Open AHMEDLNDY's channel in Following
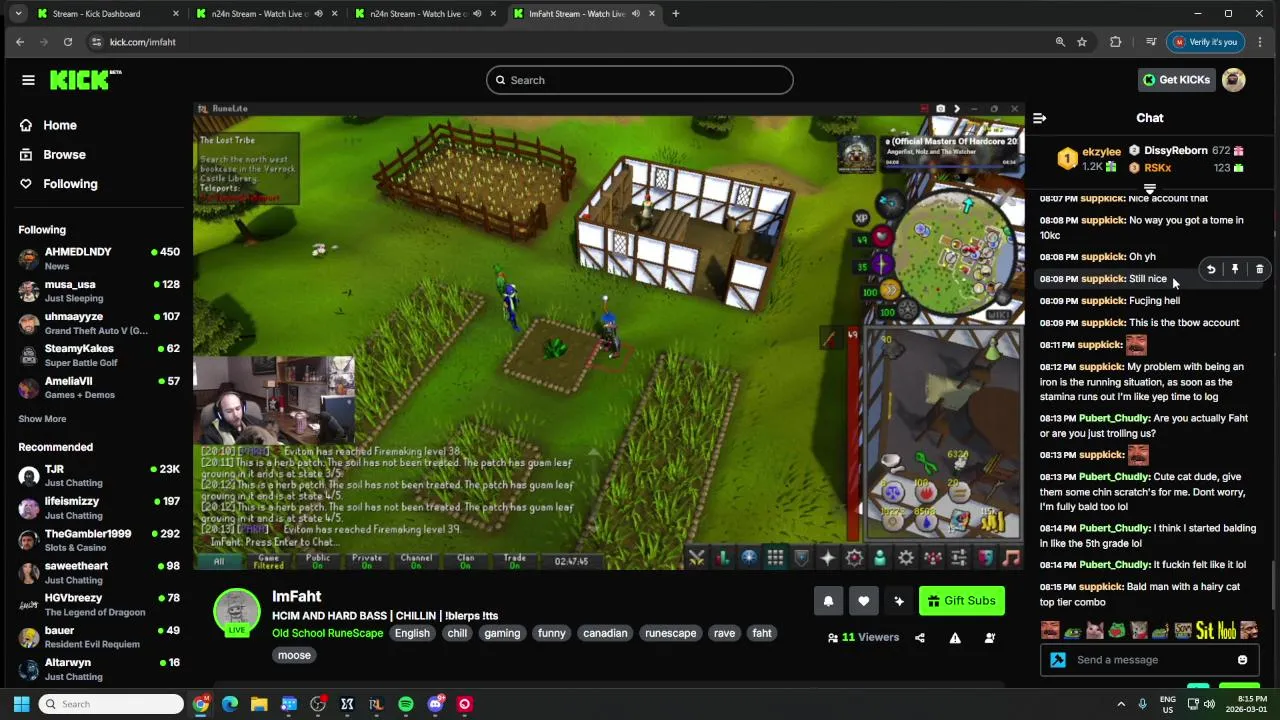 98,259
